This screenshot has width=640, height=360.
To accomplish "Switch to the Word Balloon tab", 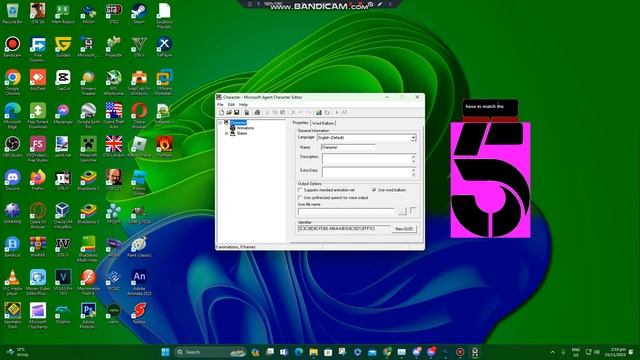I will pyautogui.click(x=323, y=123).
